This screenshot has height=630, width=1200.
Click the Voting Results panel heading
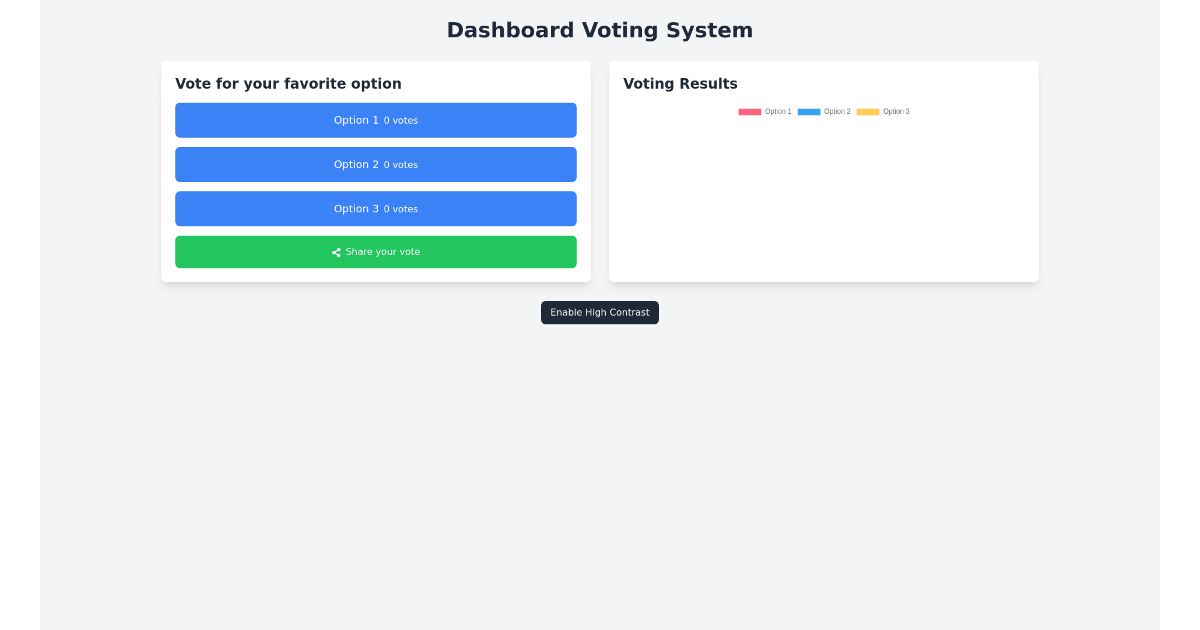point(680,84)
